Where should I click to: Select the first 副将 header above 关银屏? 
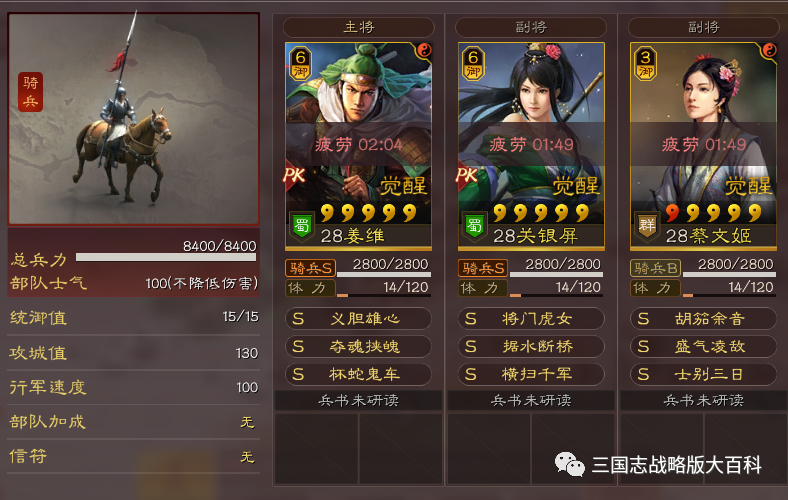[x=531, y=27]
